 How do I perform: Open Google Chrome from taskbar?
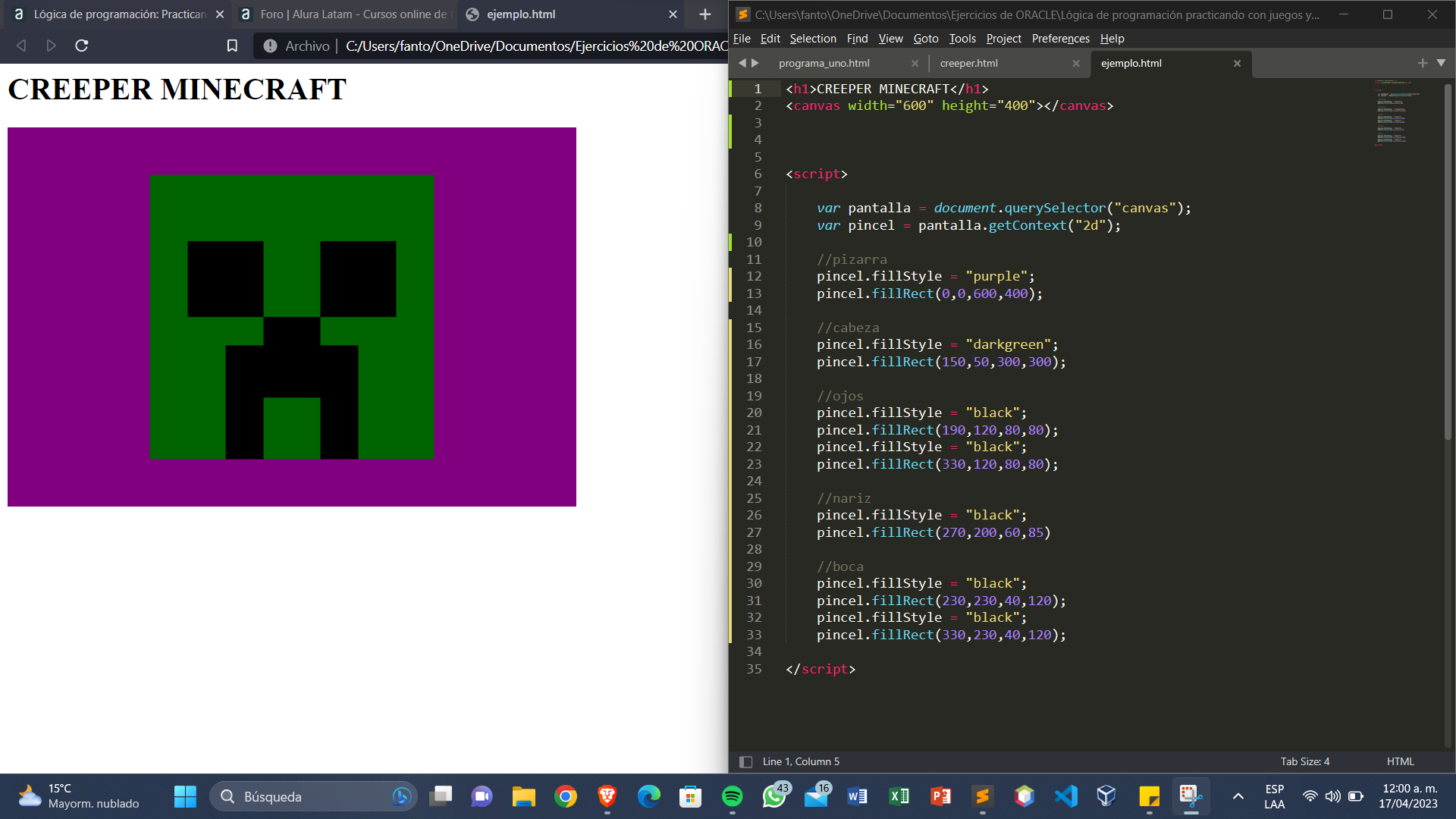point(565,796)
